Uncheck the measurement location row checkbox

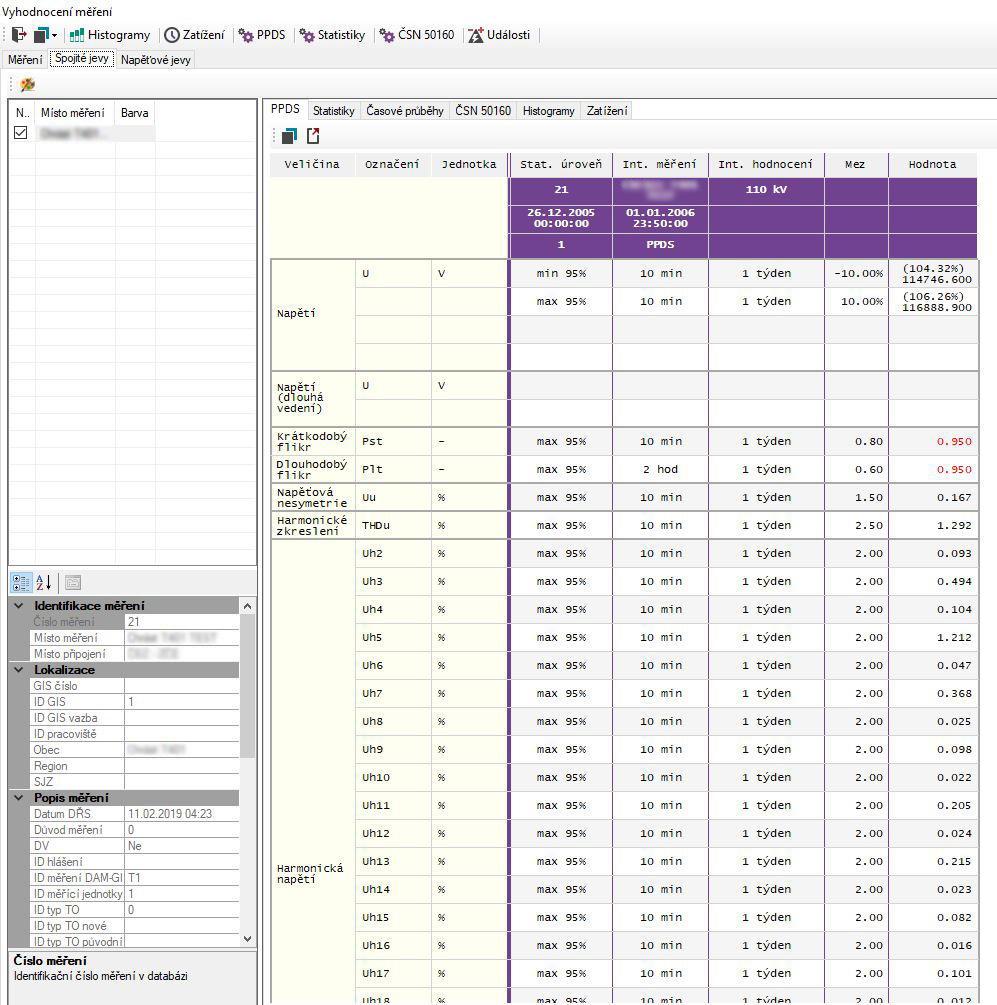(x=21, y=132)
